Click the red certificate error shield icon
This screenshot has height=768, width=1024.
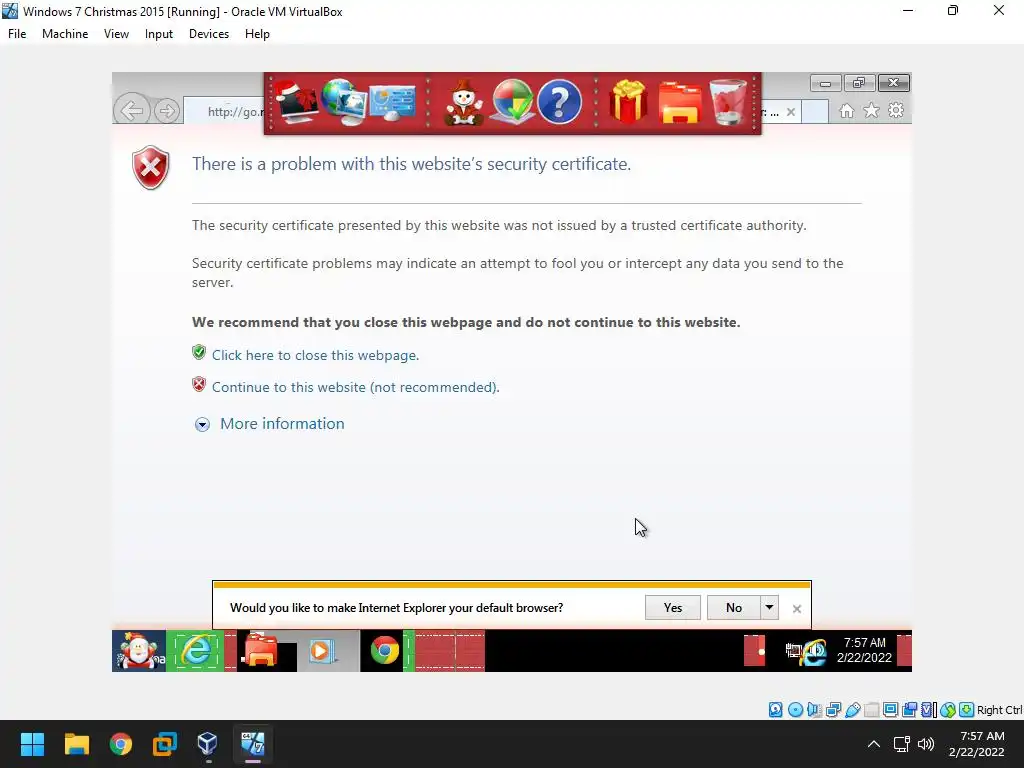[151, 167]
